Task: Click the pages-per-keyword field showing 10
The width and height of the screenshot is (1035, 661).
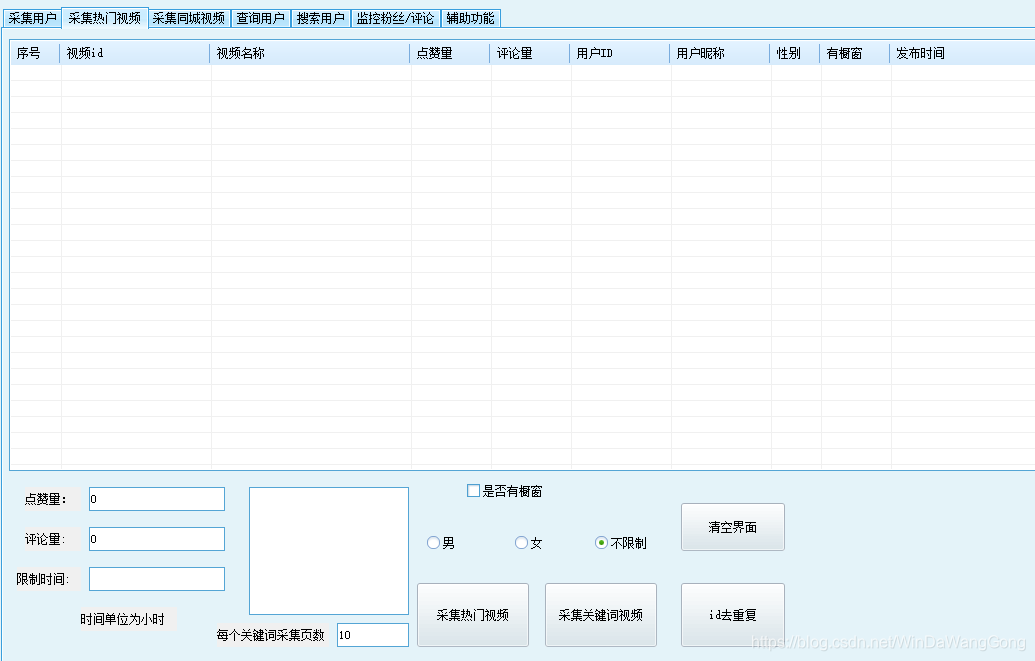Action: pos(372,634)
